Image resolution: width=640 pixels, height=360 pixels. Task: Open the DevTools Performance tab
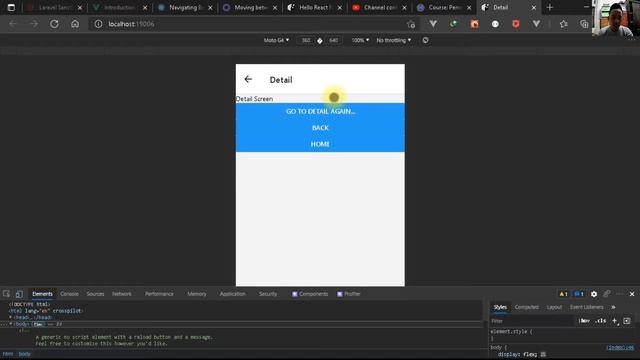tap(159, 294)
